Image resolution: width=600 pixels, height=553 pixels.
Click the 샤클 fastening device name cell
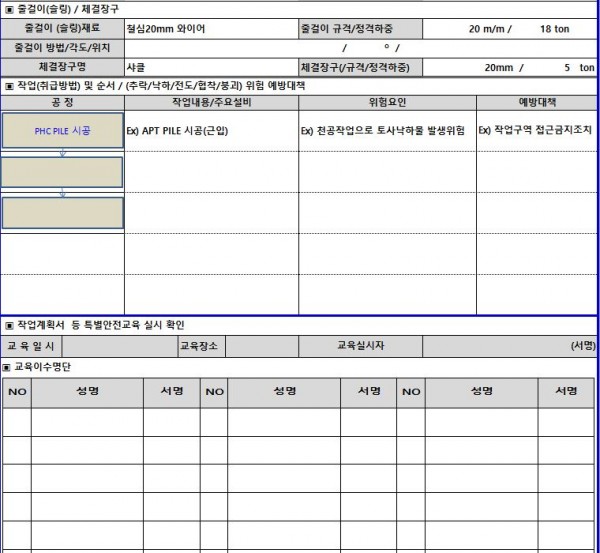coord(211,67)
